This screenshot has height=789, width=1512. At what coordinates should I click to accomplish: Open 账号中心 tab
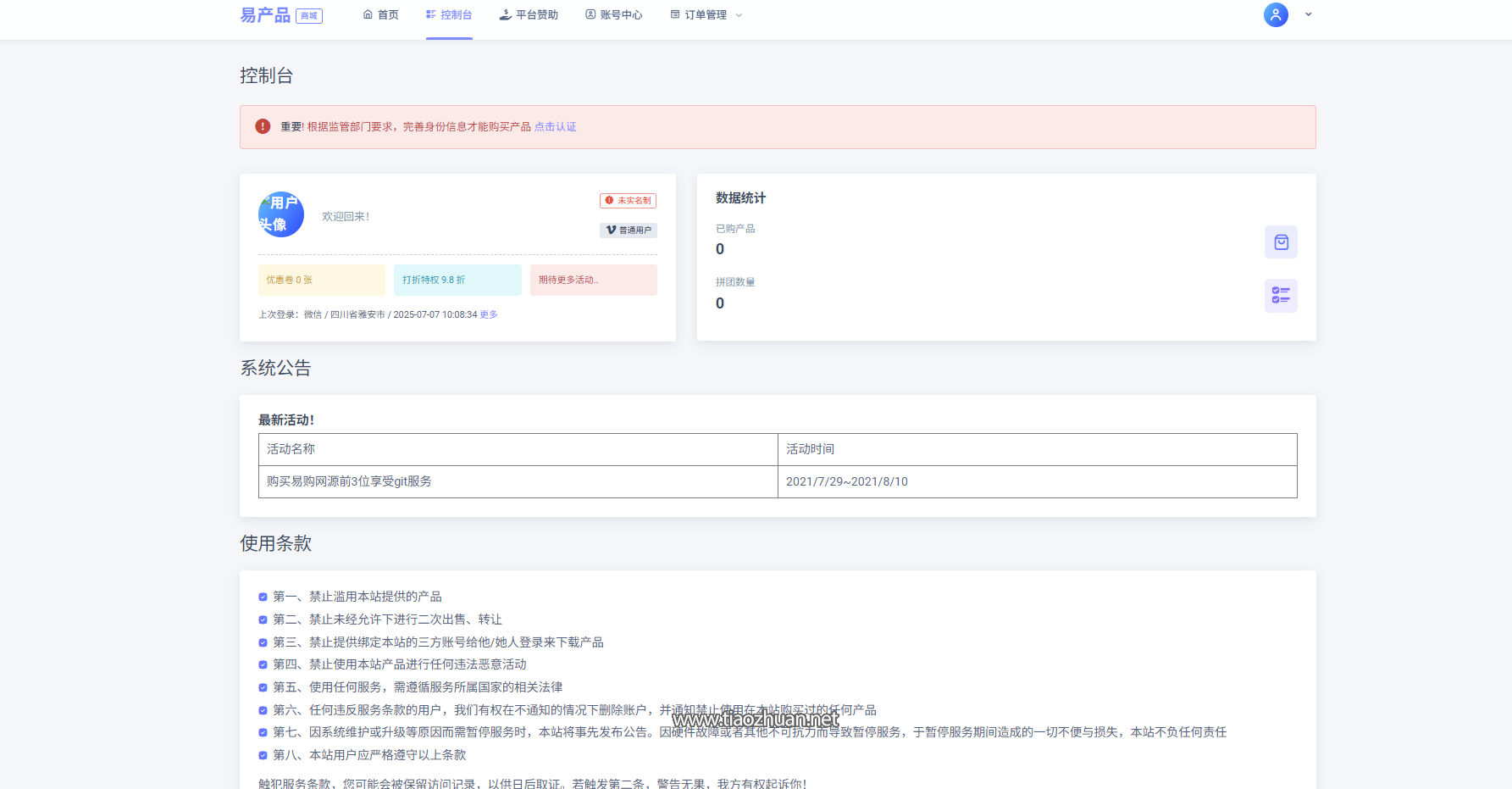tap(614, 15)
